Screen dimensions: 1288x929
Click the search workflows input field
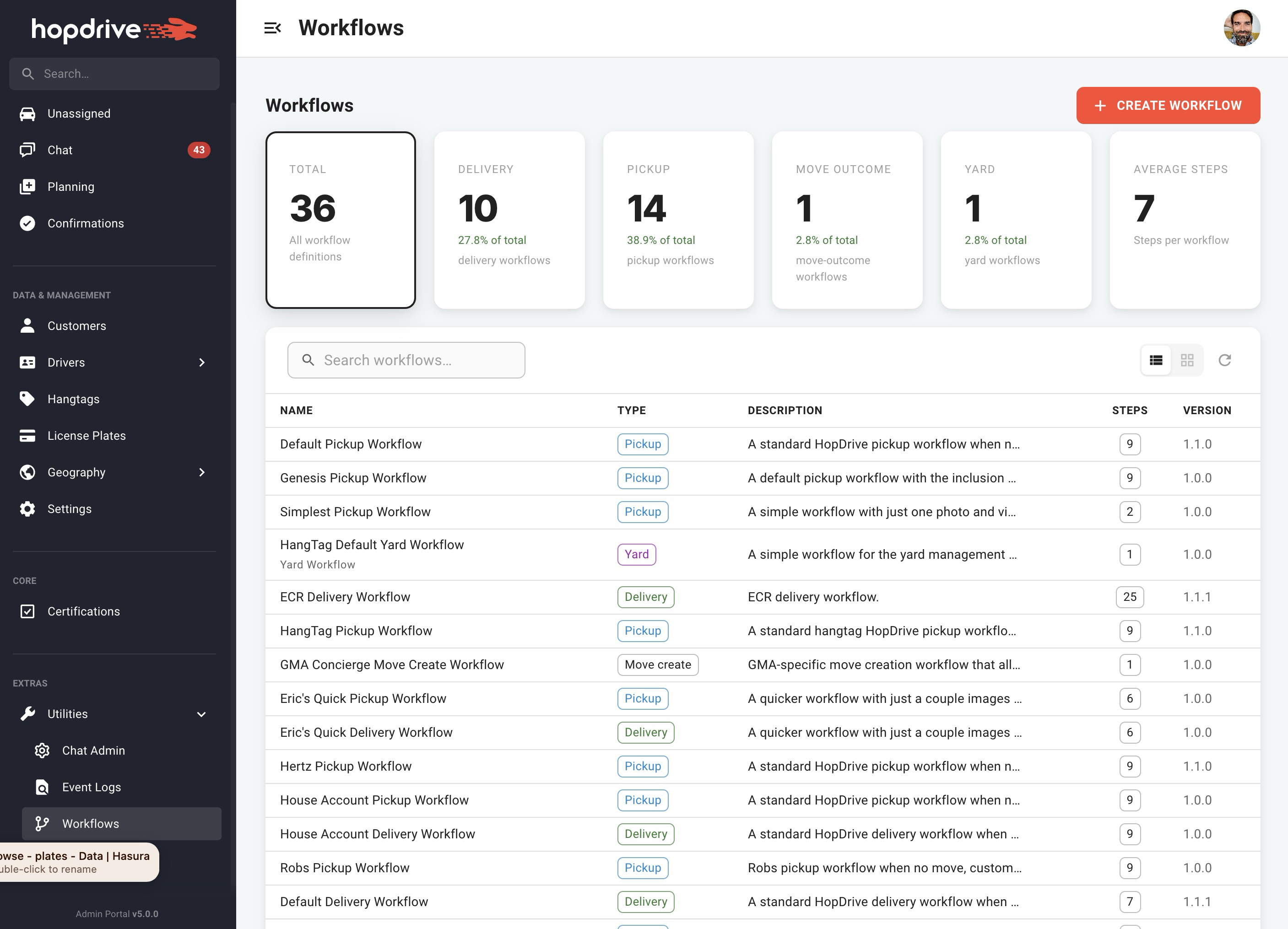[406, 360]
